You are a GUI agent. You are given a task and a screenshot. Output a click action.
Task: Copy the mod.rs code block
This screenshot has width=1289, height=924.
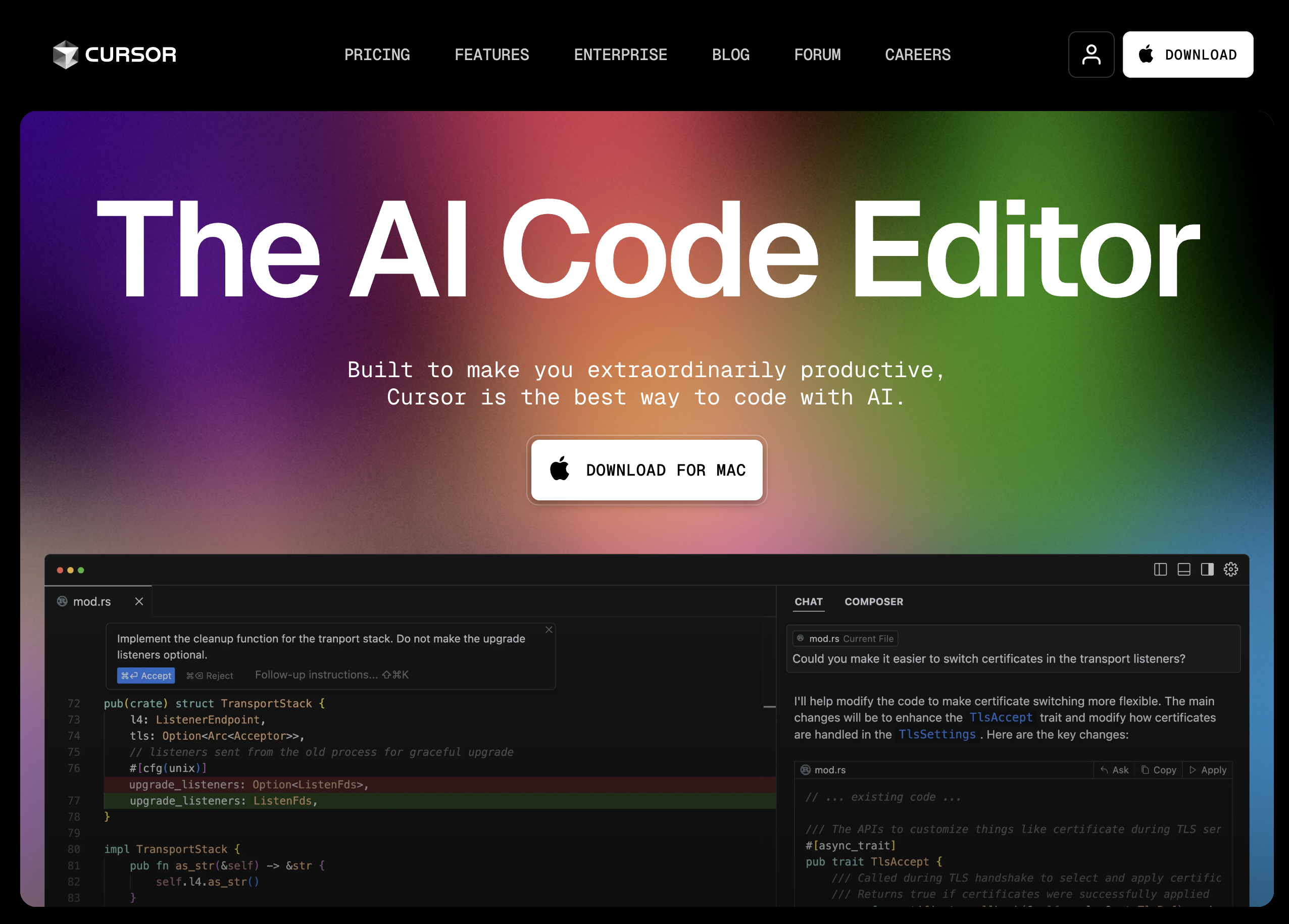click(x=1158, y=770)
